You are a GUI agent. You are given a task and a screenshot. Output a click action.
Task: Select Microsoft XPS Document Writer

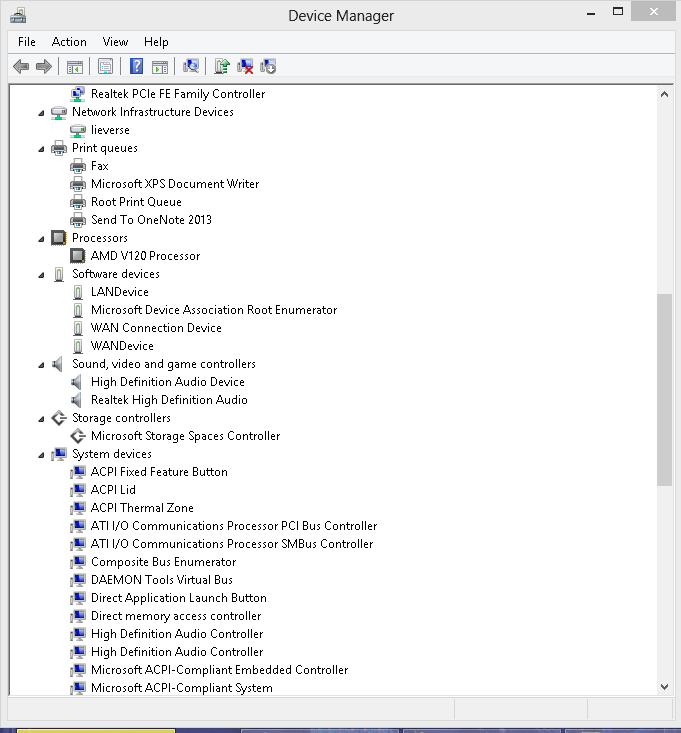click(175, 184)
